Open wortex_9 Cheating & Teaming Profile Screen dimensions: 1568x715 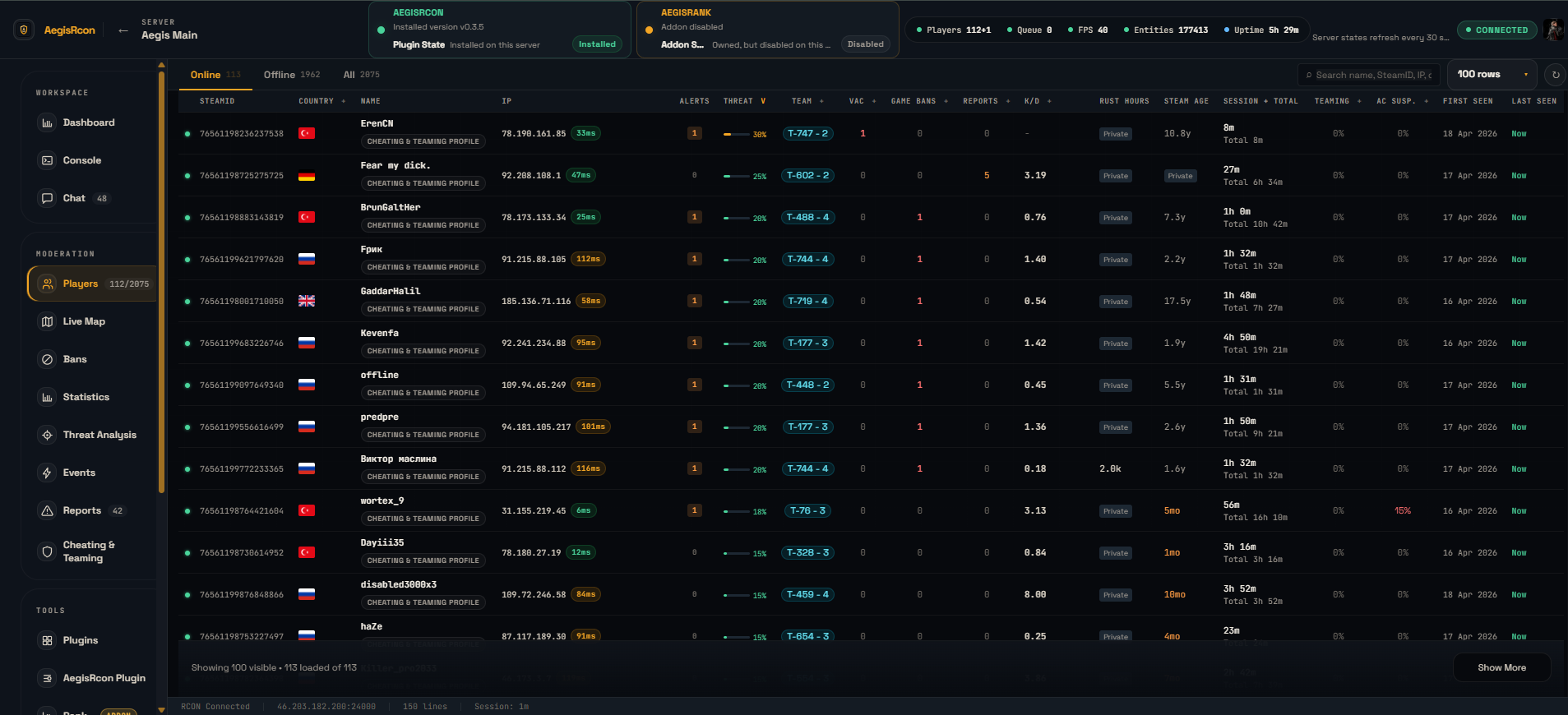(x=423, y=519)
